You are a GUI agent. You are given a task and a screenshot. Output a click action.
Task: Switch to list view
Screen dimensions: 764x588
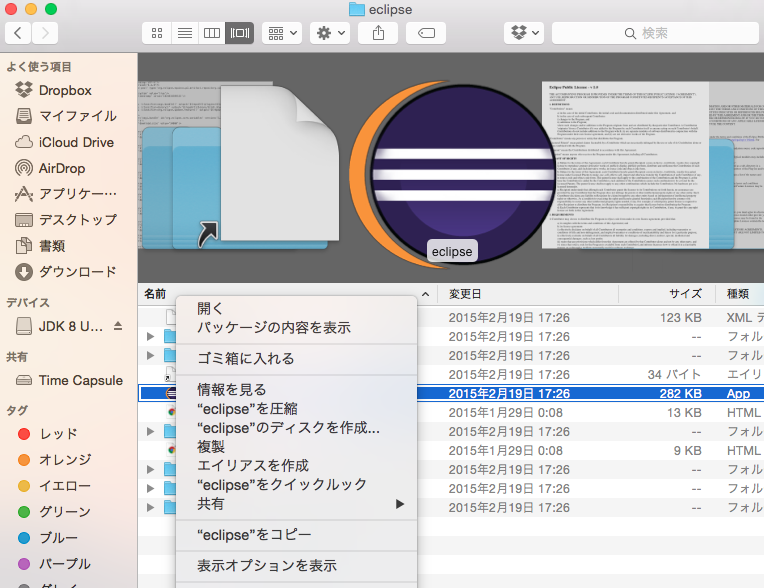pos(185,33)
